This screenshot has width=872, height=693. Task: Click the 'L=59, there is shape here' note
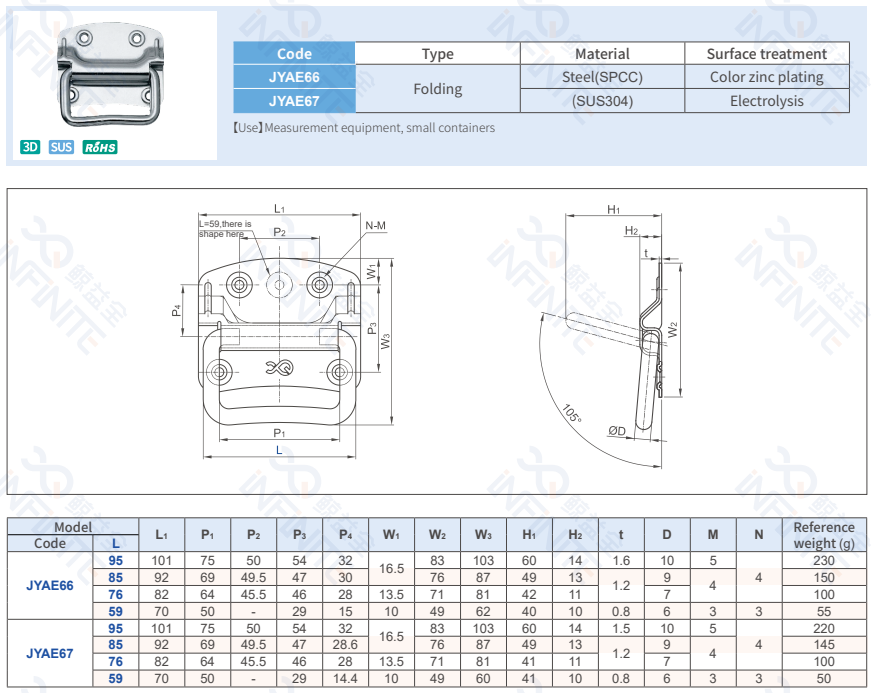225,228
